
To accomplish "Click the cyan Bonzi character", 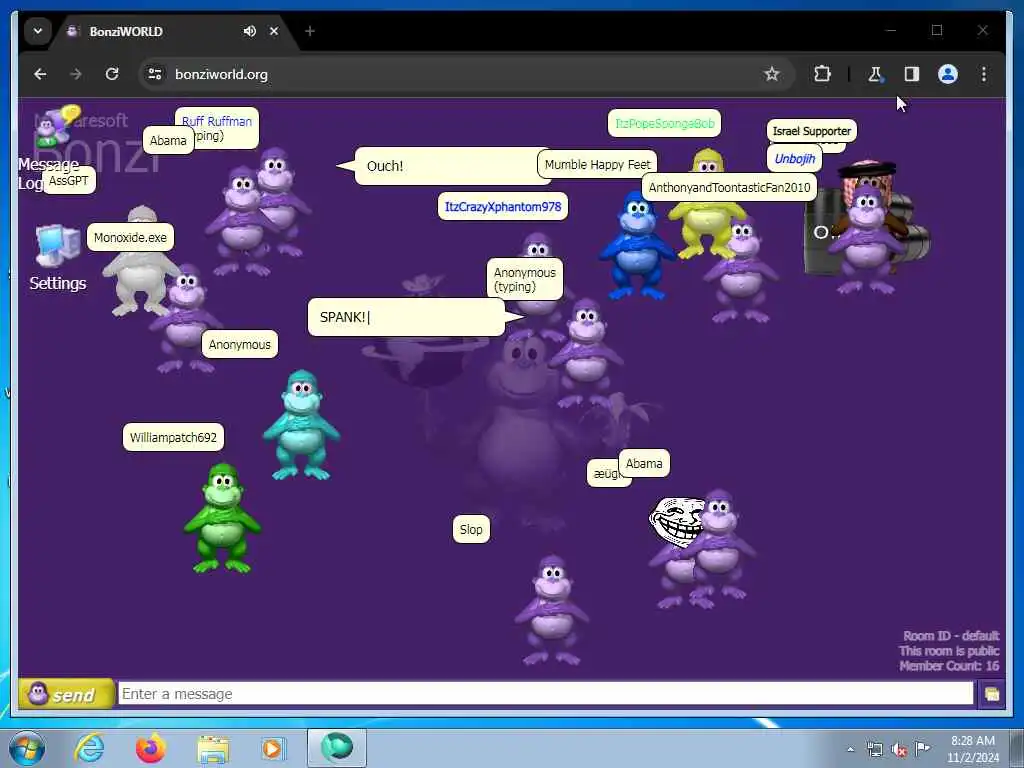I will click(x=301, y=425).
